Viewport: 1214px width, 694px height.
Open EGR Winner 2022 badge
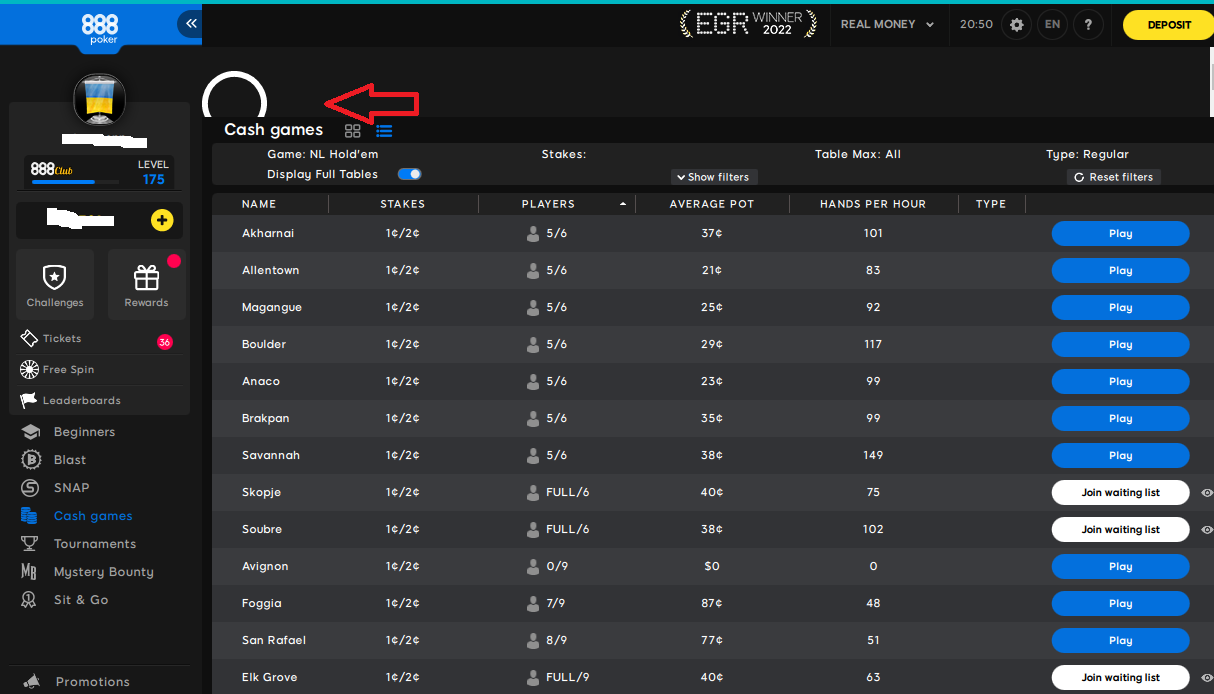pyautogui.click(x=748, y=23)
